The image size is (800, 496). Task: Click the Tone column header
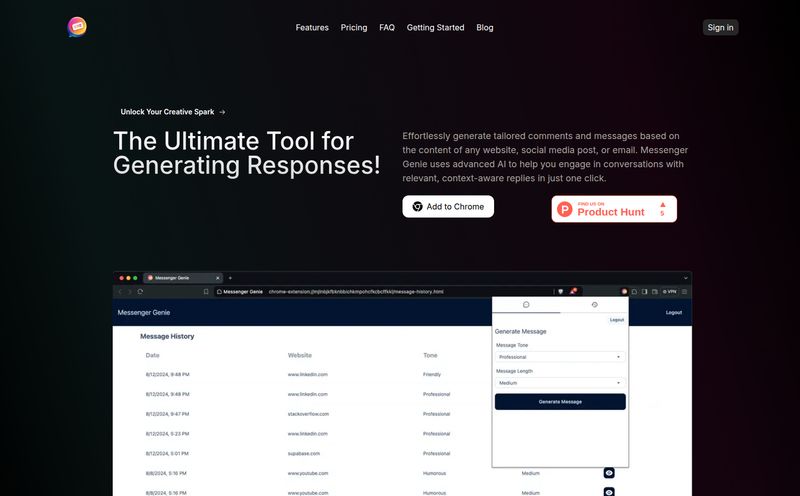coord(430,355)
